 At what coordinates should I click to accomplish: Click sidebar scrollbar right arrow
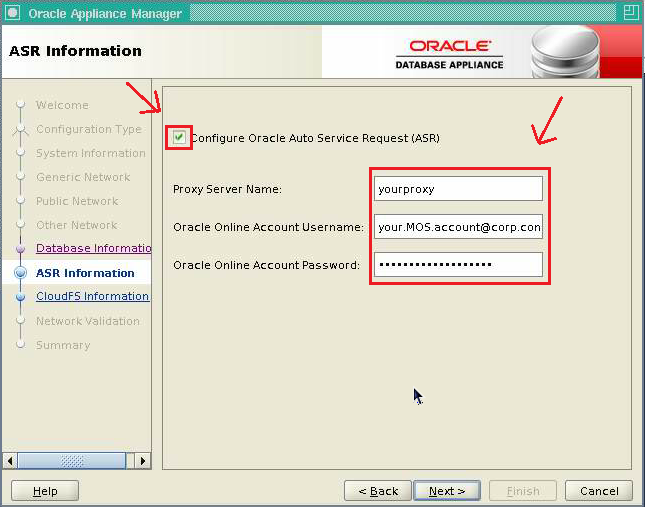point(143,461)
